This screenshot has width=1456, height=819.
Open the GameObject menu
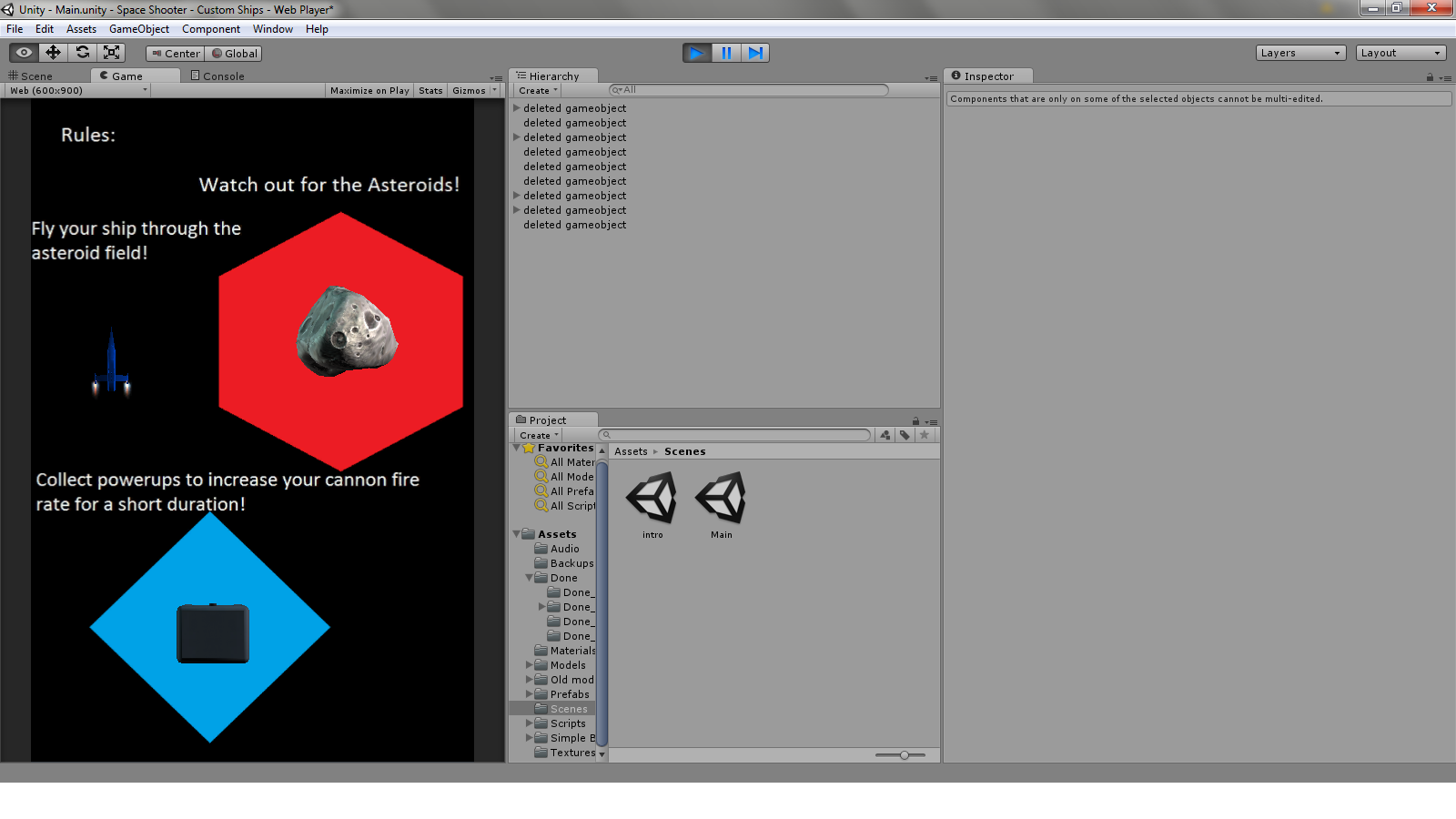tap(138, 28)
